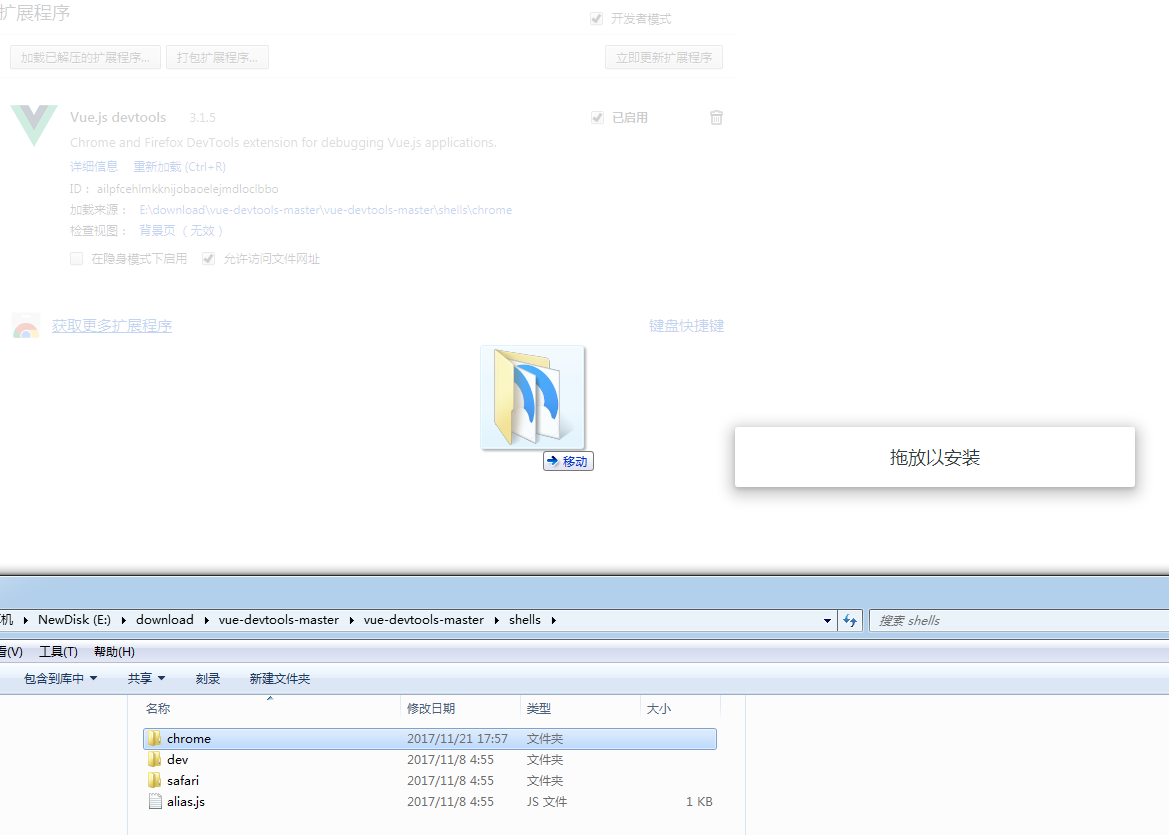This screenshot has height=835, width=1169.
Task: Open the 帮助(H) menu
Action: [x=114, y=652]
